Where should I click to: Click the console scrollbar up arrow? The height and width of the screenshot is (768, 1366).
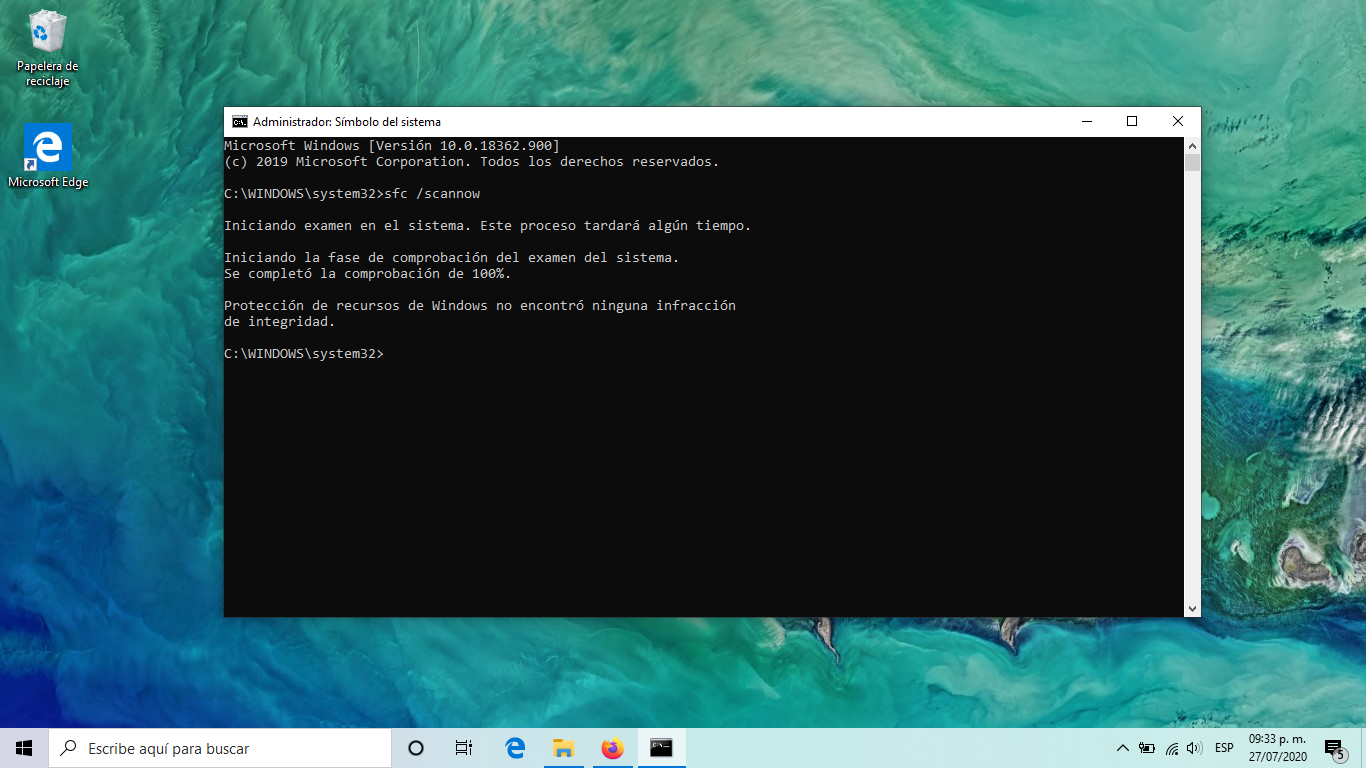coord(1192,146)
